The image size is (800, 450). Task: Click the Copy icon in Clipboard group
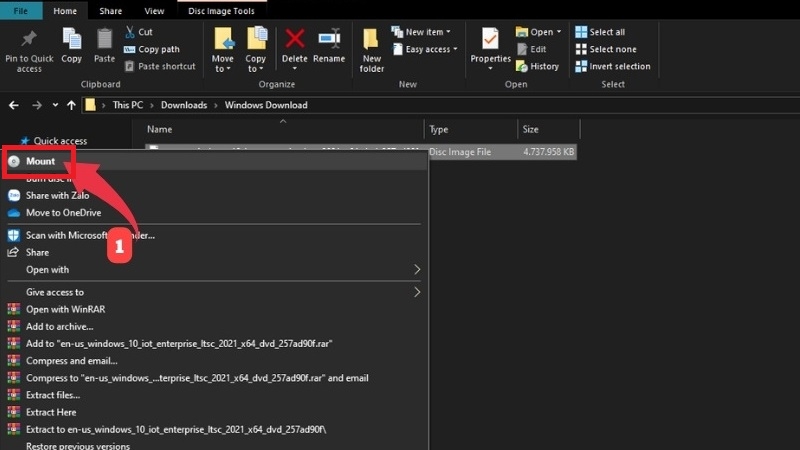tap(71, 40)
